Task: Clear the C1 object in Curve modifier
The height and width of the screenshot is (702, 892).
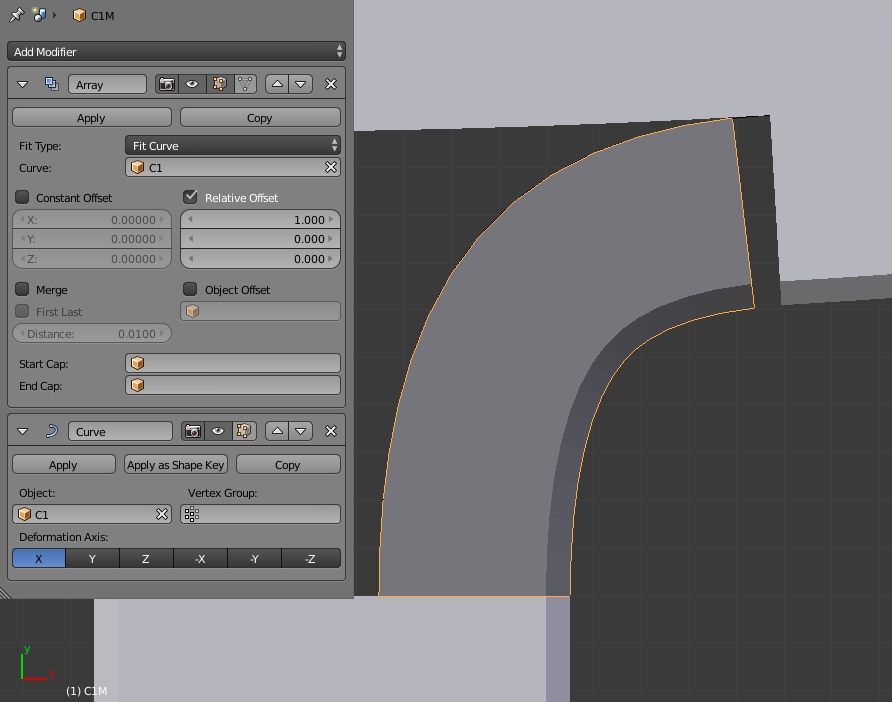Action: click(162, 514)
